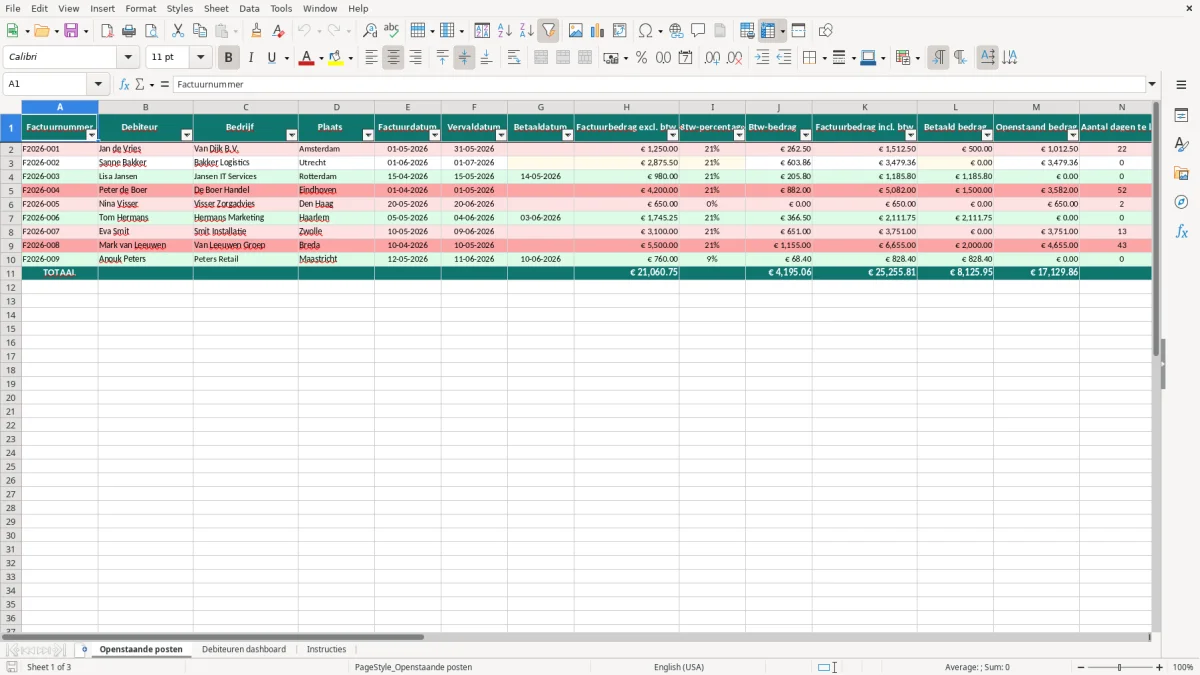Image resolution: width=1200 pixels, height=675 pixels.
Task: Insert a hyperlink
Action: (676, 31)
